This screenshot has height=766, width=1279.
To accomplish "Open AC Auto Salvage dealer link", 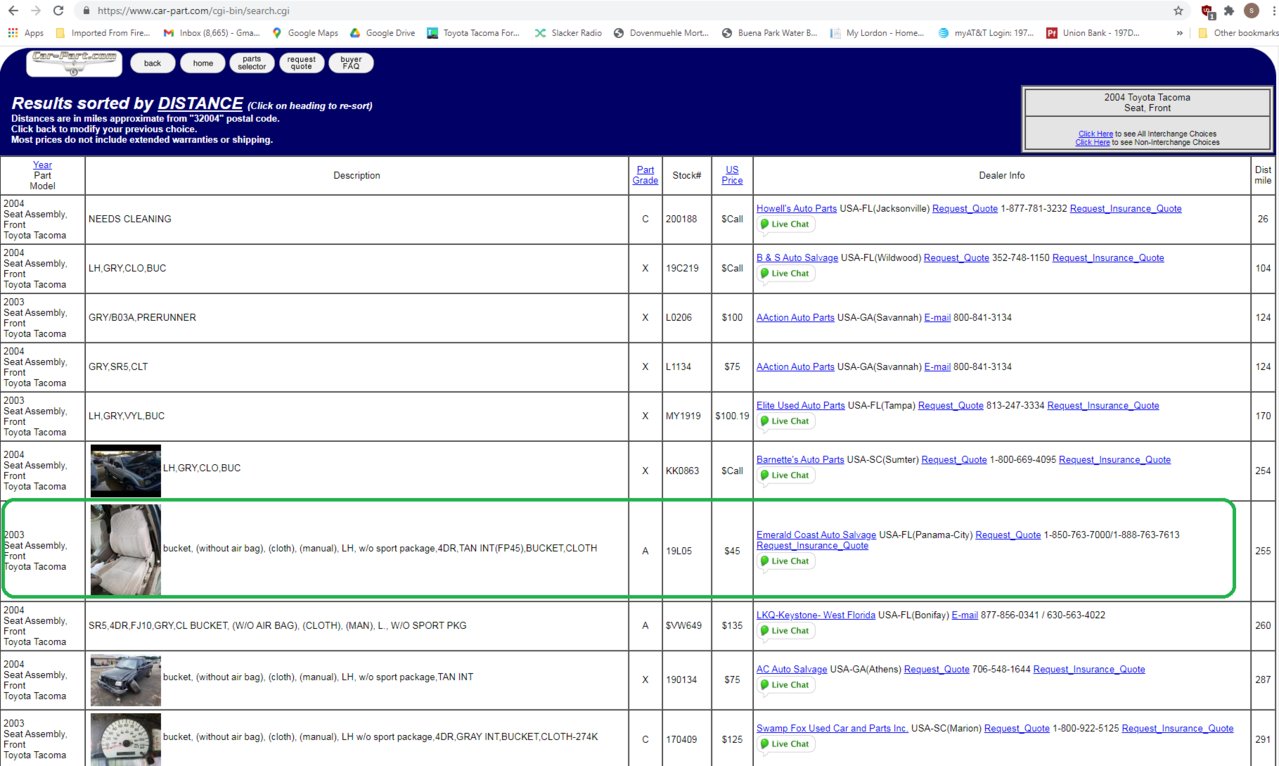I will 791,670.
